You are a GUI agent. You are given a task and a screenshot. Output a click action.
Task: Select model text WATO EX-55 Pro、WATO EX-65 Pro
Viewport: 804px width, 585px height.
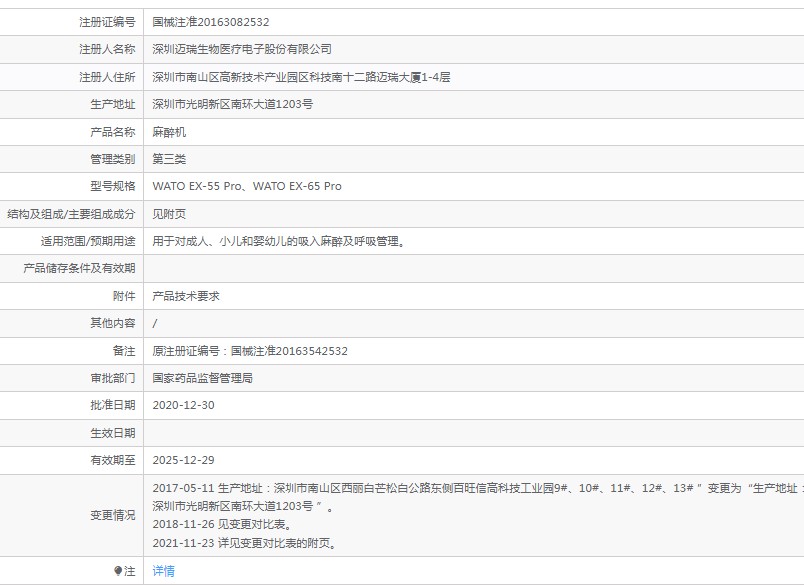(247, 186)
